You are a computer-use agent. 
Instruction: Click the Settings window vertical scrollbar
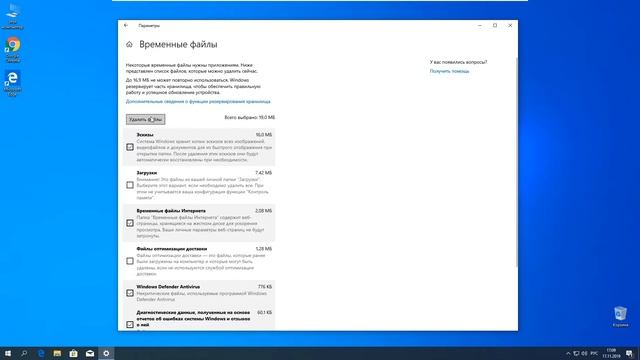click(x=516, y=163)
